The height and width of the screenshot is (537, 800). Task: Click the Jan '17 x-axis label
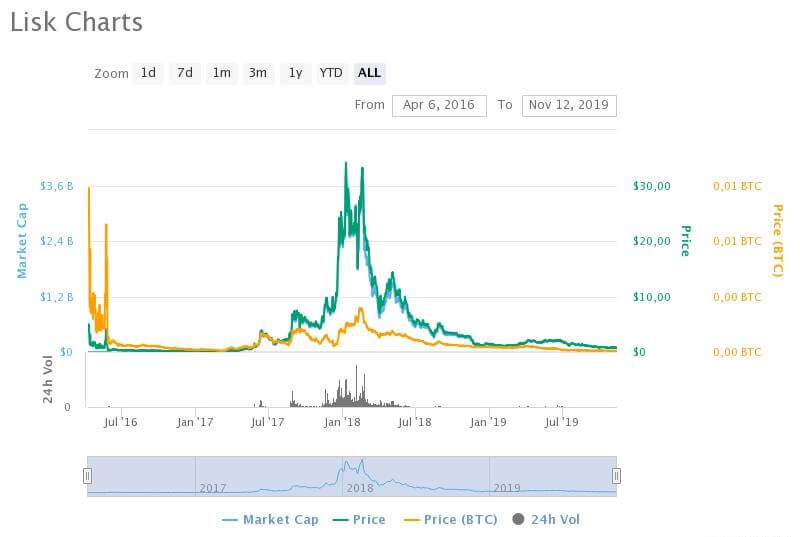coord(195,422)
